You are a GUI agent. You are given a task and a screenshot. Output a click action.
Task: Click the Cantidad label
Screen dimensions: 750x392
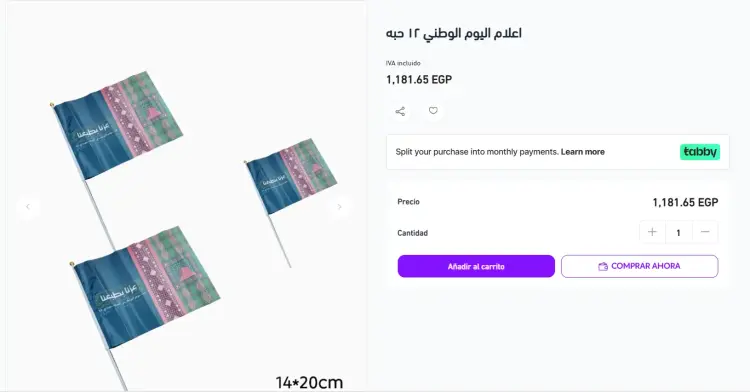[412, 233]
